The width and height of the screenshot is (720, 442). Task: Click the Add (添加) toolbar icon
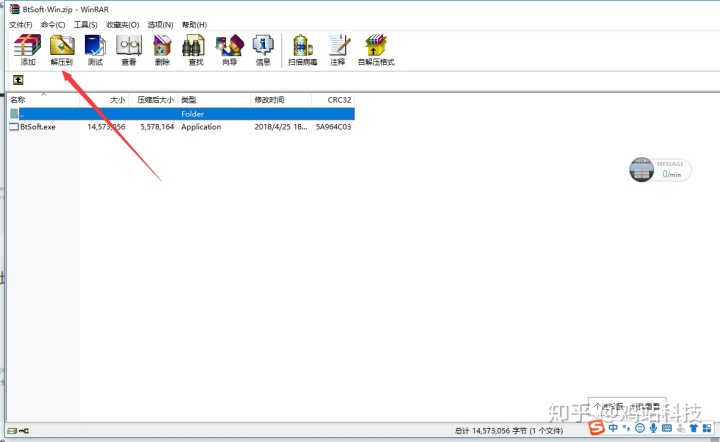(x=27, y=50)
